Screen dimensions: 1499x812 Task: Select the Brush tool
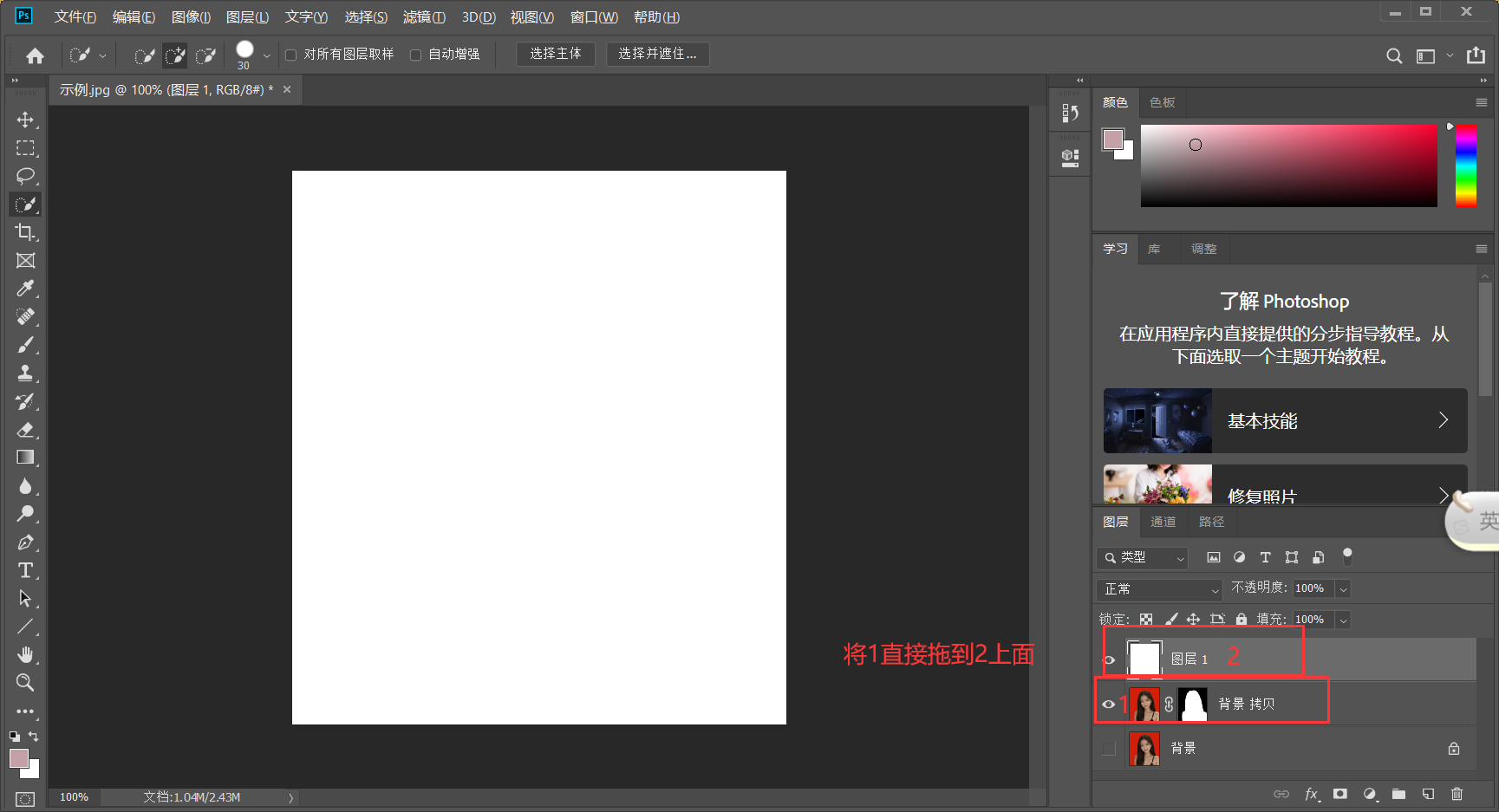(x=25, y=345)
